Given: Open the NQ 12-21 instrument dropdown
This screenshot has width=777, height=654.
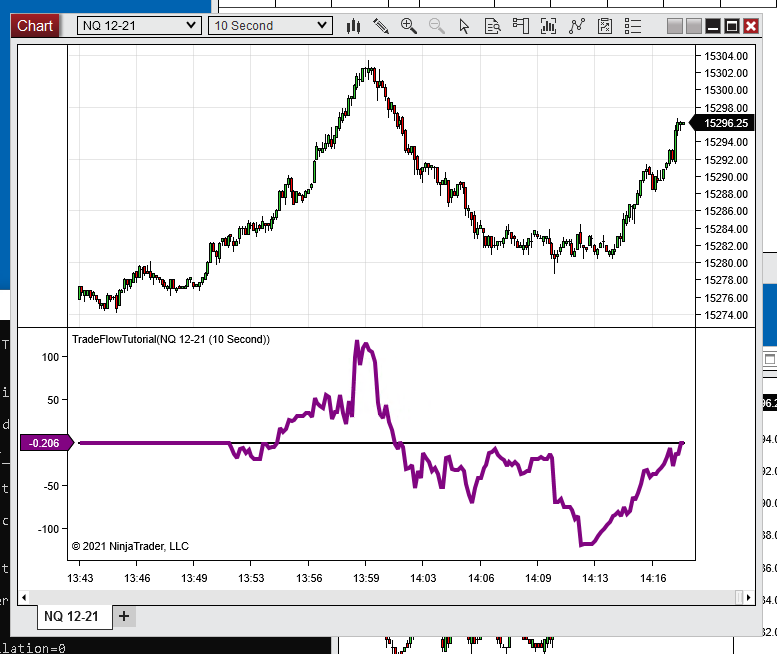Looking at the screenshot, I should tap(139, 26).
